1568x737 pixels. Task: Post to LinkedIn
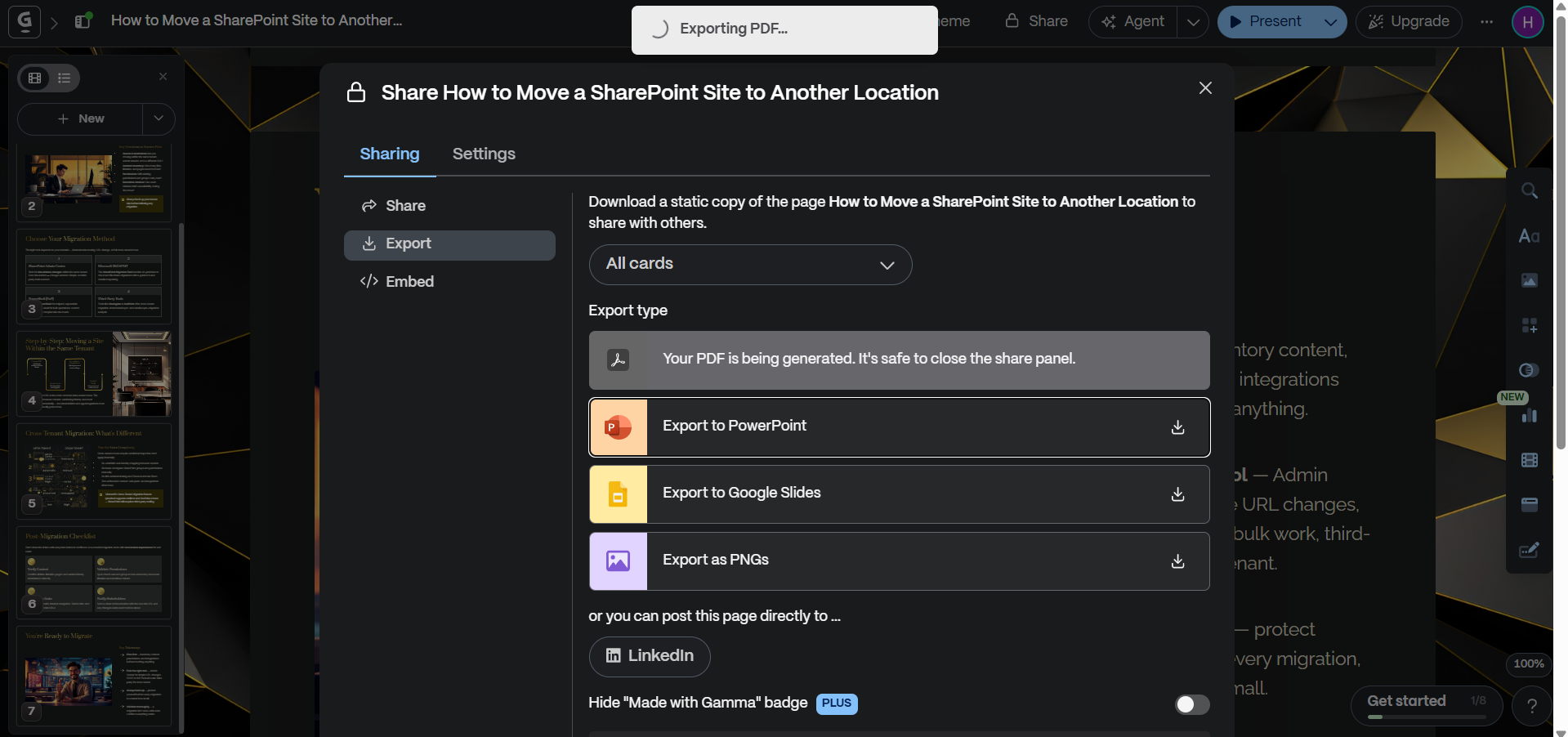(x=650, y=657)
